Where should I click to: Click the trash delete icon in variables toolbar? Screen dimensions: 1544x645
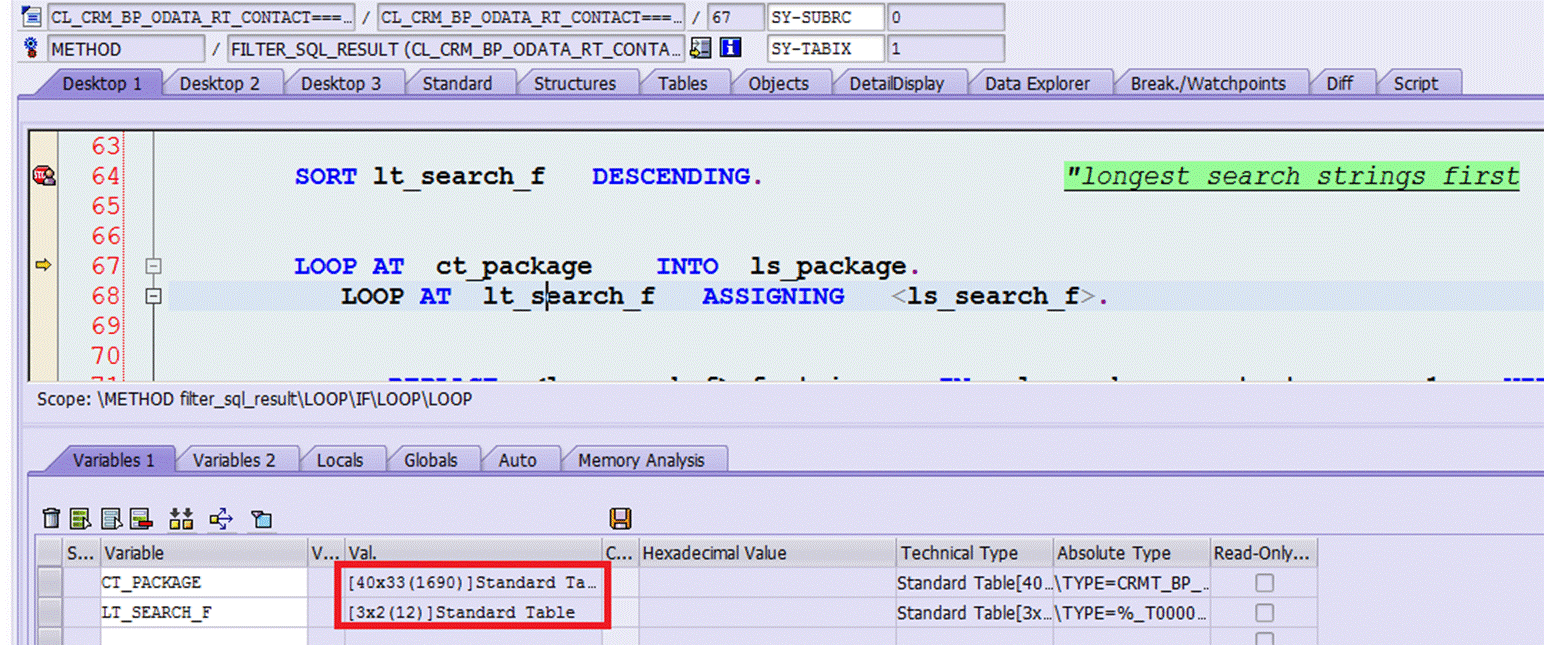[x=51, y=518]
